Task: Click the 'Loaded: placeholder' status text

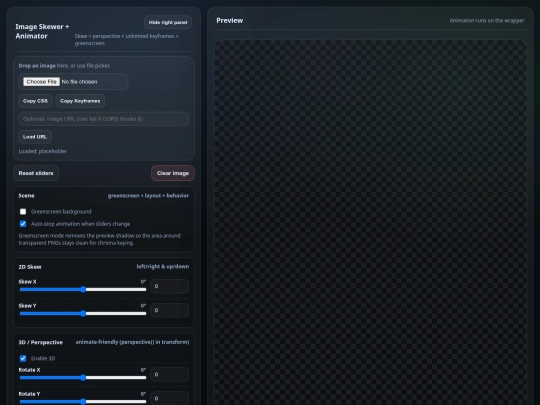Action: coord(43,151)
